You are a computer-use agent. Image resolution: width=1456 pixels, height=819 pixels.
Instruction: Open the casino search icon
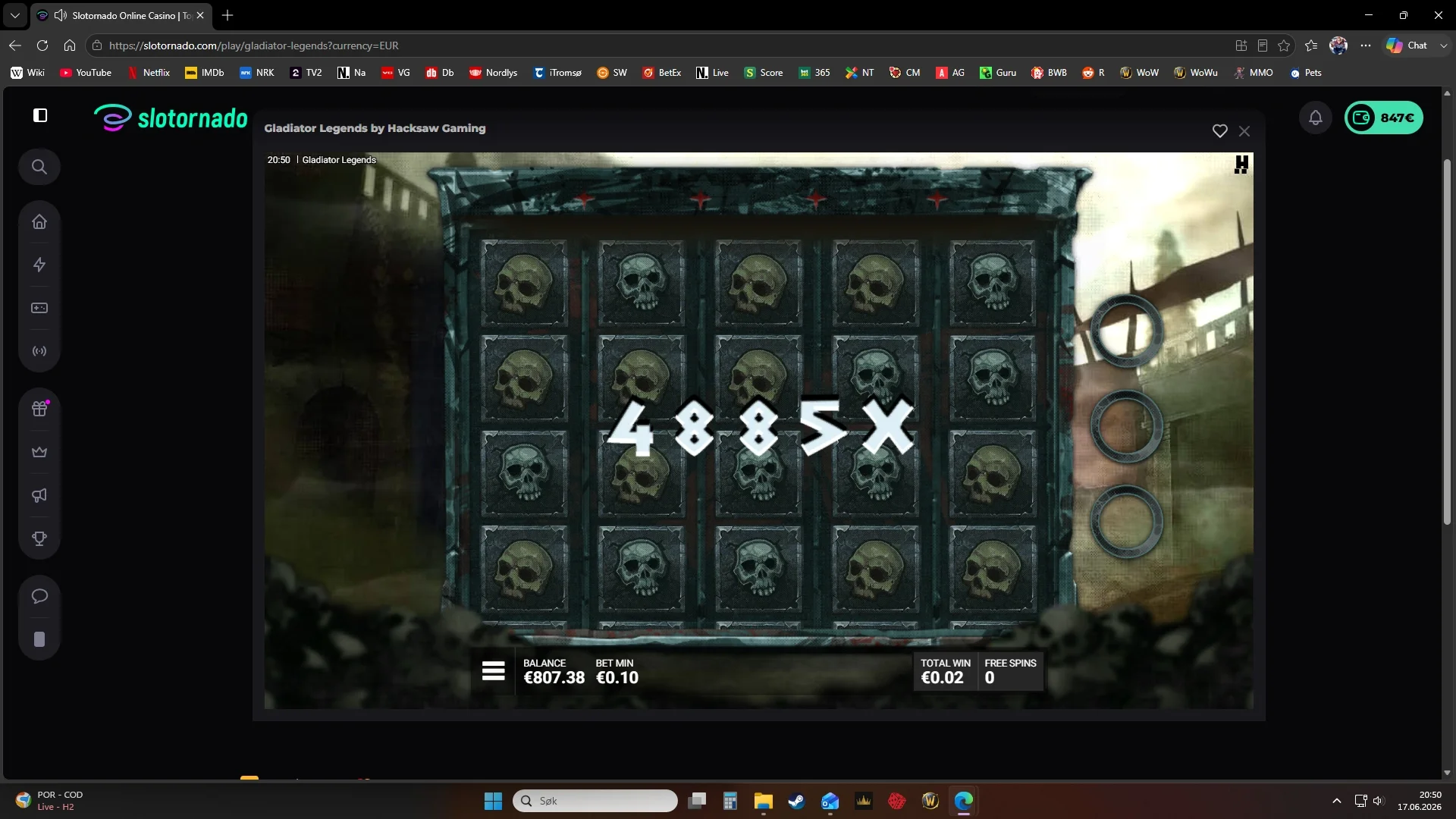39,167
